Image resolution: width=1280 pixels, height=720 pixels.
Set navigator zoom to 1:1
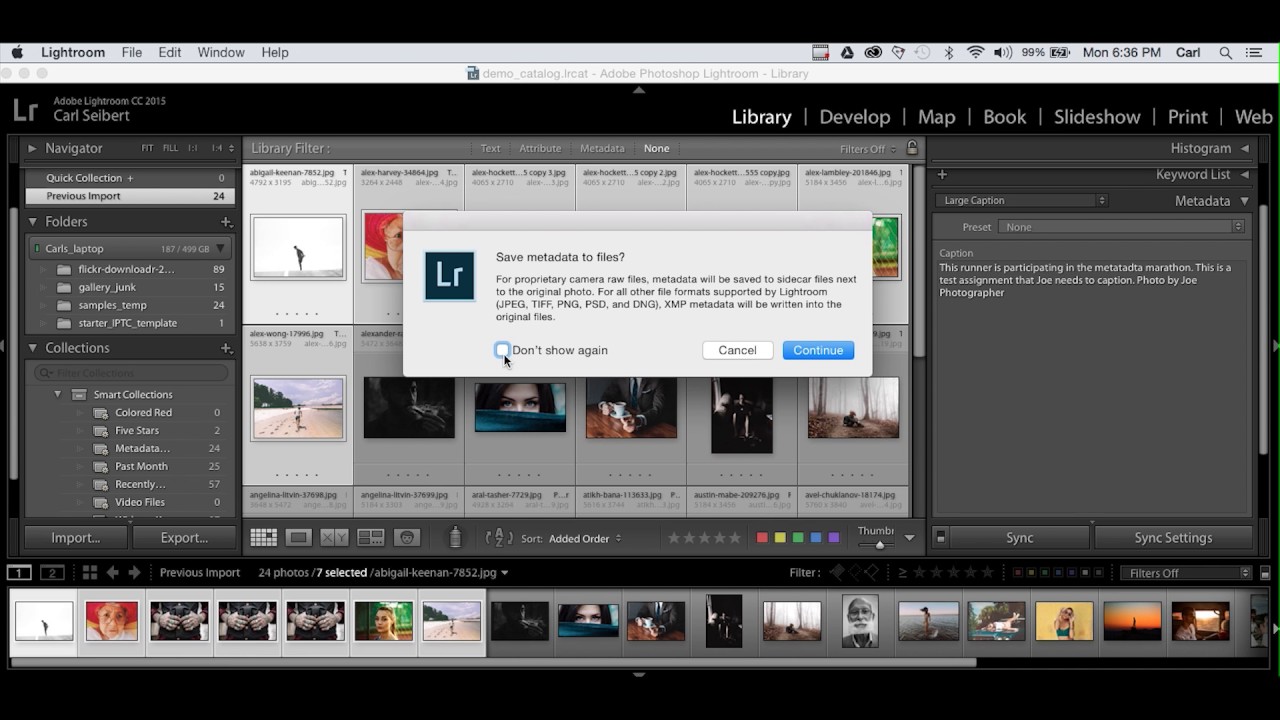click(x=193, y=148)
